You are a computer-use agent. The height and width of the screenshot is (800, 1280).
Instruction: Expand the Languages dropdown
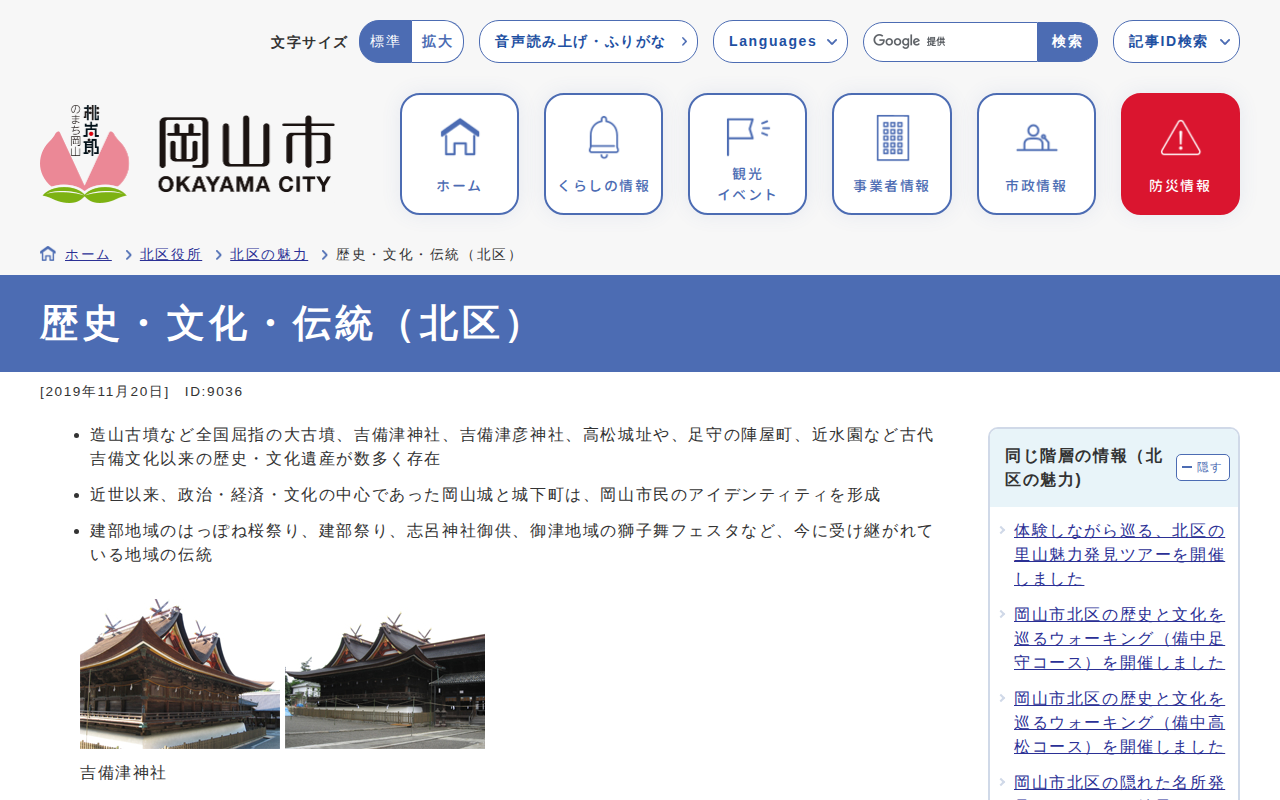point(780,42)
